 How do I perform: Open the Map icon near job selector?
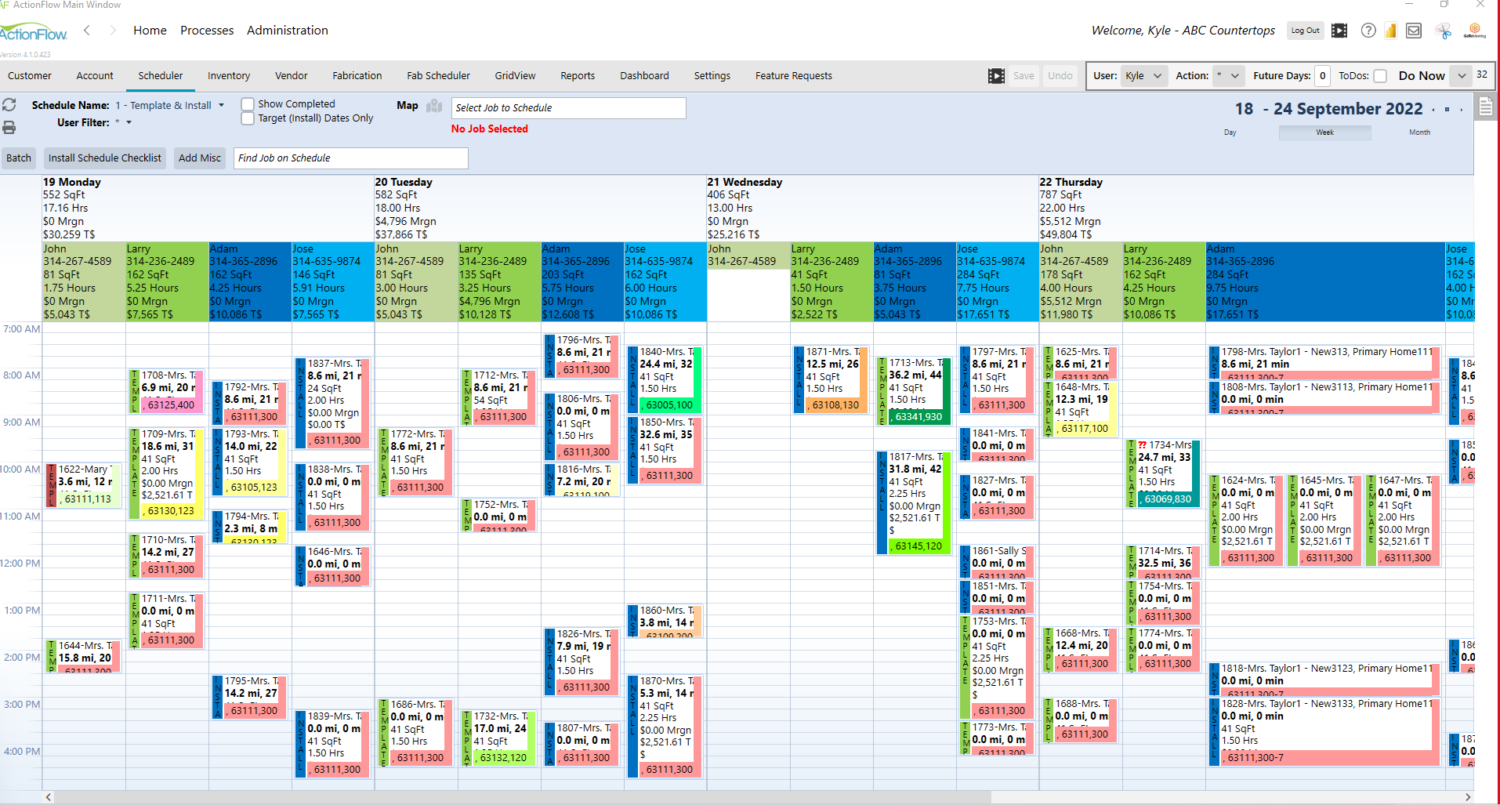tap(435, 105)
